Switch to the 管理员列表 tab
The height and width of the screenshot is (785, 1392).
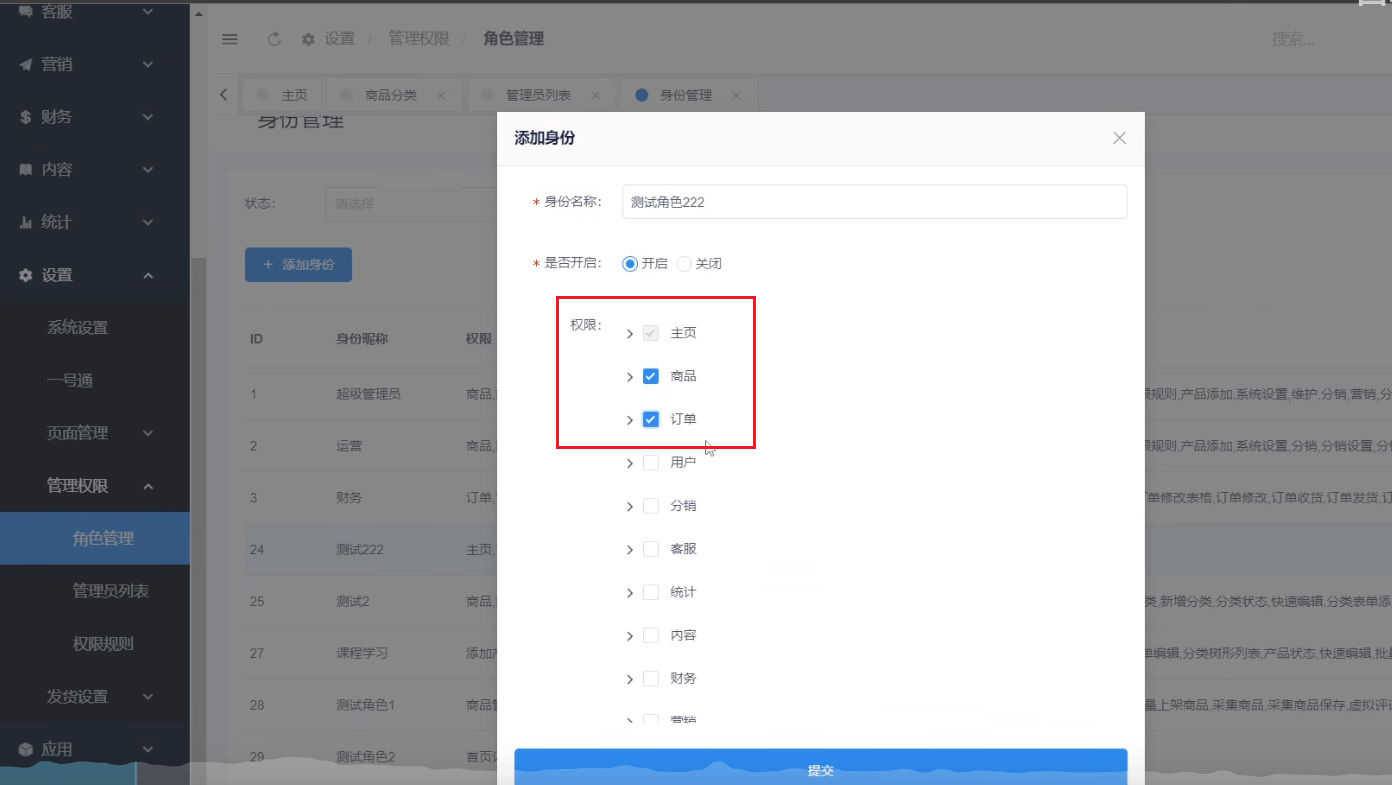pos(543,95)
